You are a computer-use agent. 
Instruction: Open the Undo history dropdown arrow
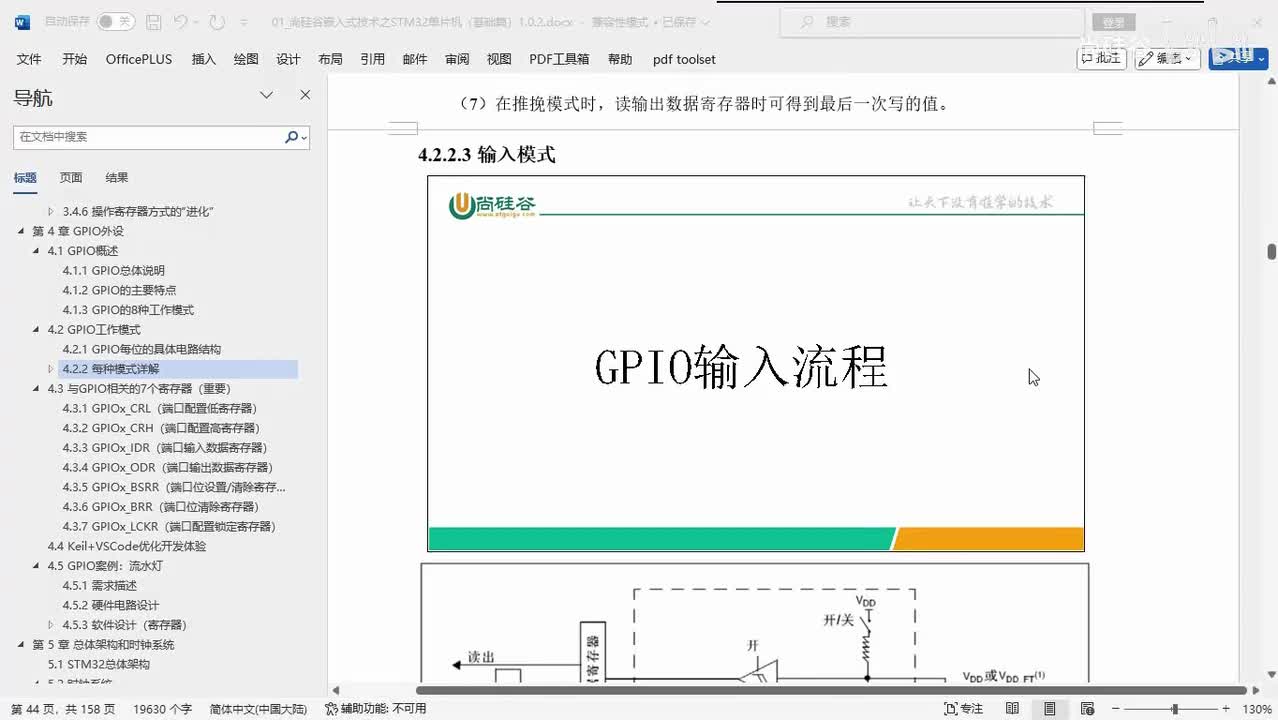(197, 22)
